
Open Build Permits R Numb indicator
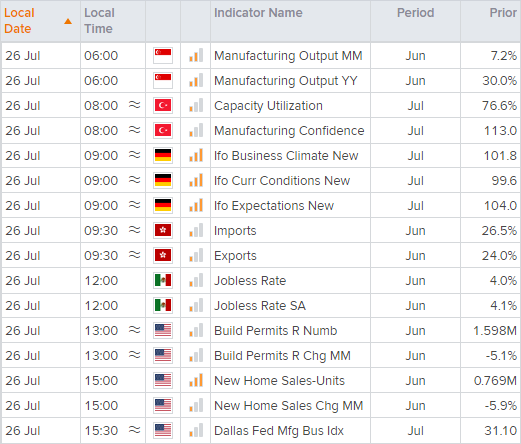point(276,331)
